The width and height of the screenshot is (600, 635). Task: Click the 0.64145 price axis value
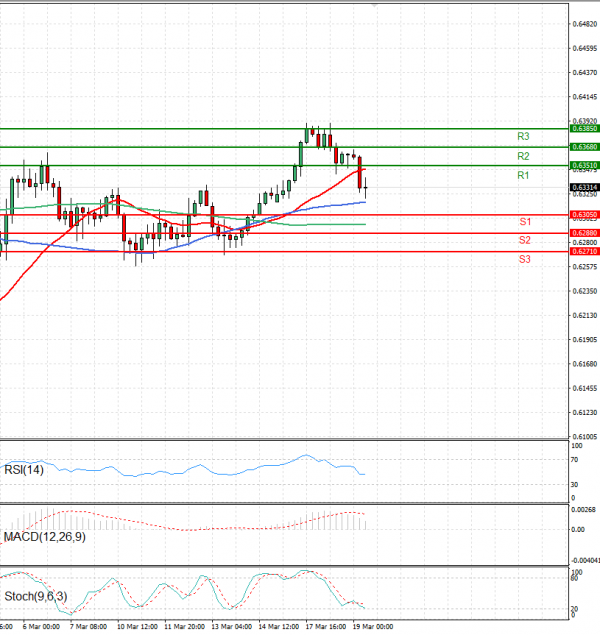tap(585, 97)
